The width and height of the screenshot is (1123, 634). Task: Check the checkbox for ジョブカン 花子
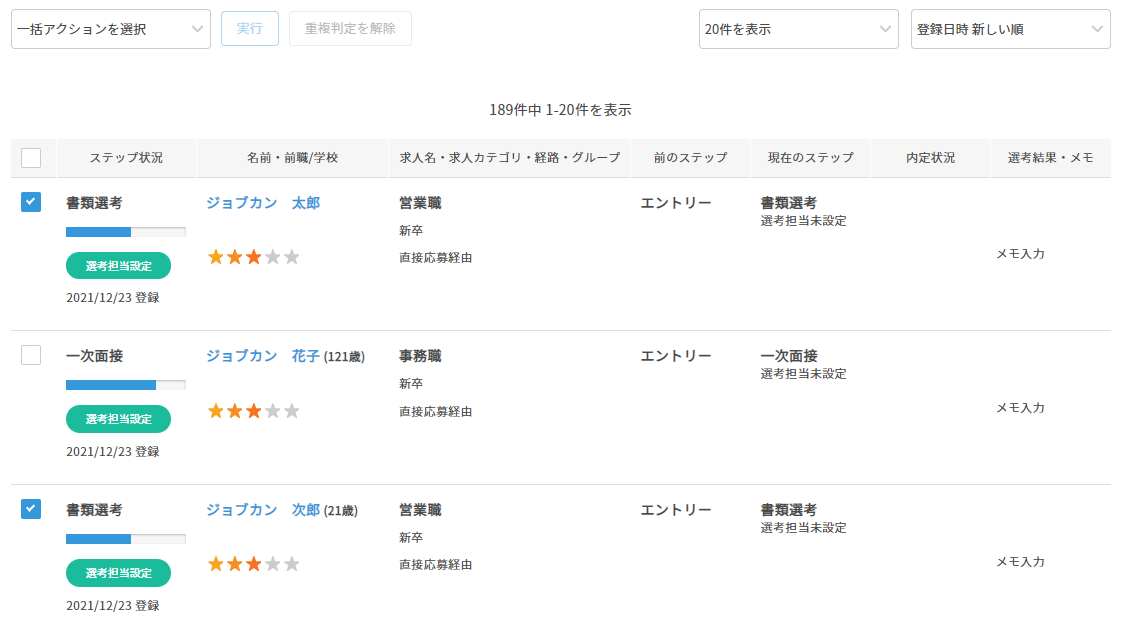[x=31, y=355]
